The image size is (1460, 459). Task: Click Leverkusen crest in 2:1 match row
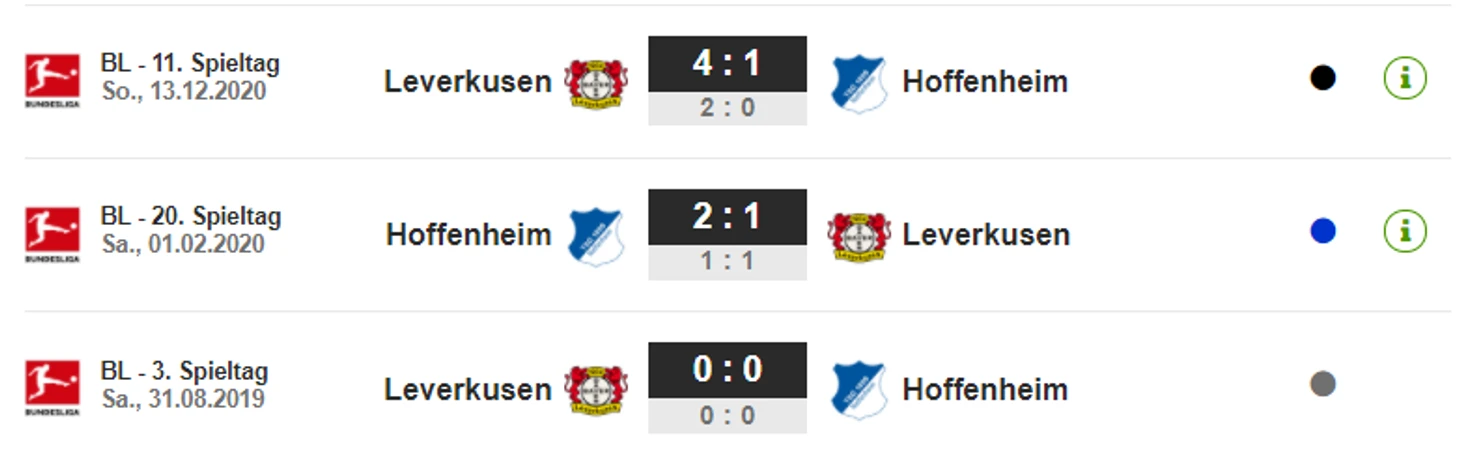click(858, 236)
